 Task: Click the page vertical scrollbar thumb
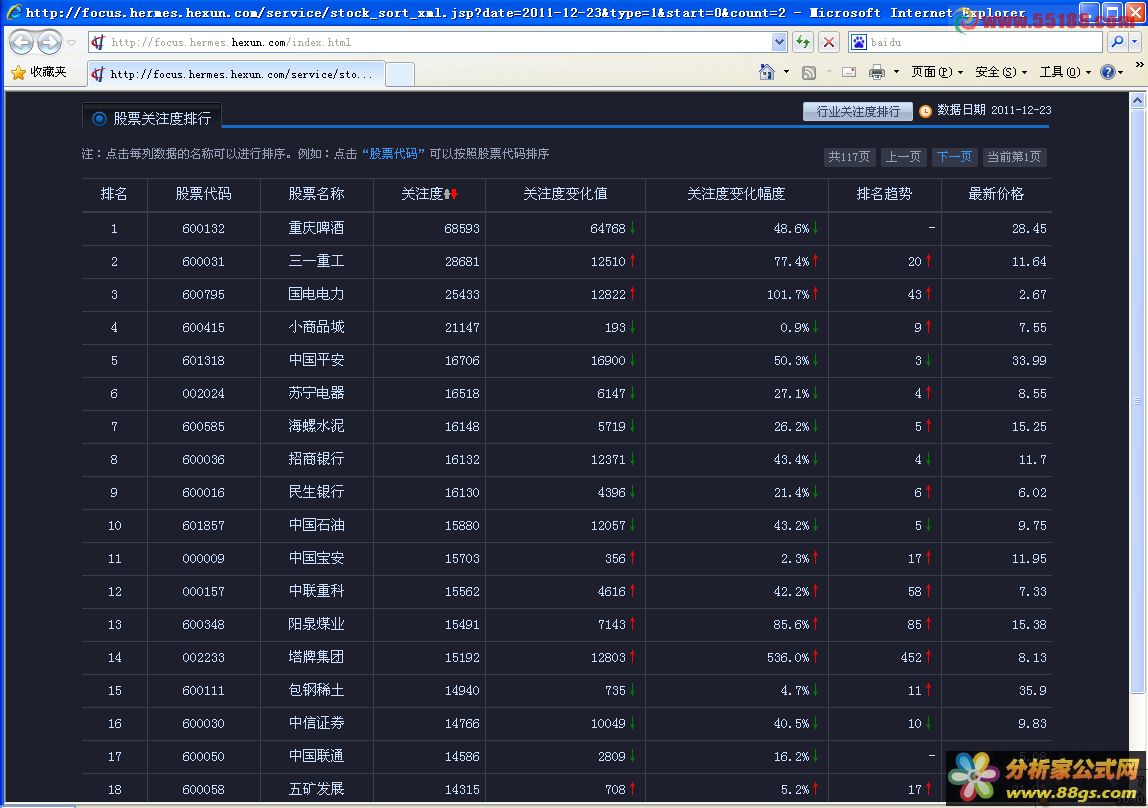pos(1137,400)
